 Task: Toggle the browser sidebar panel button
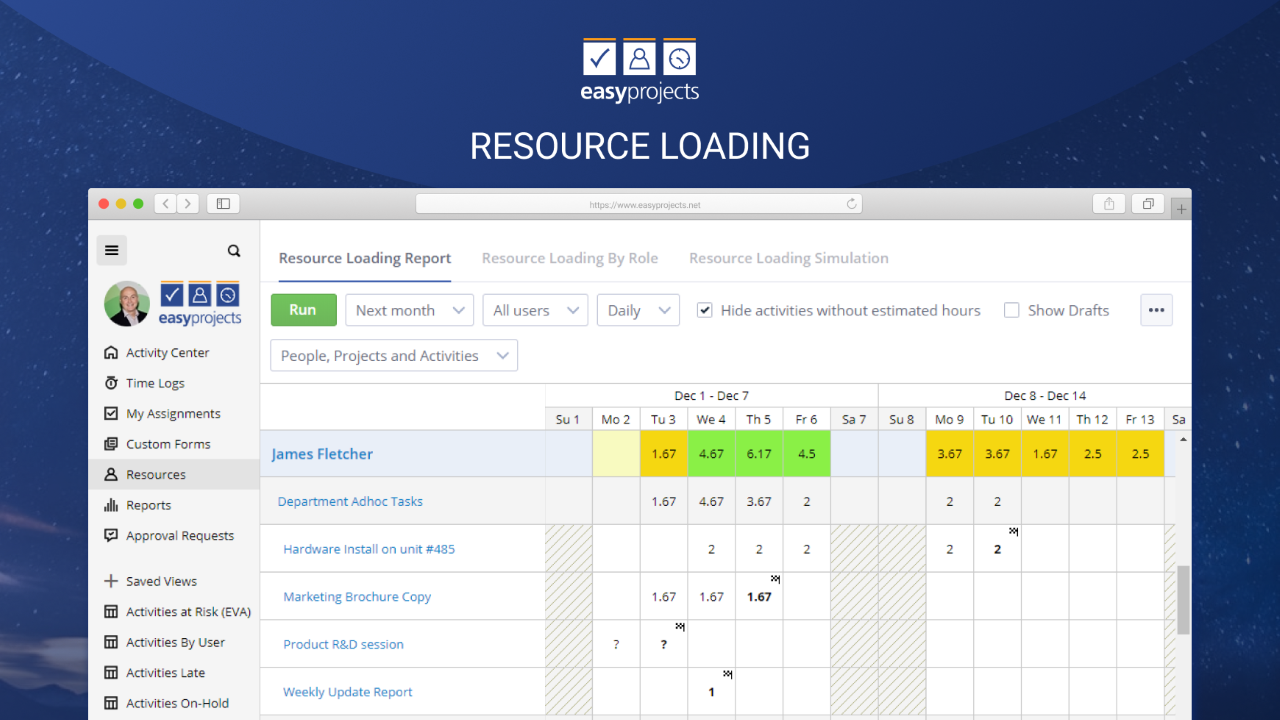coord(223,204)
